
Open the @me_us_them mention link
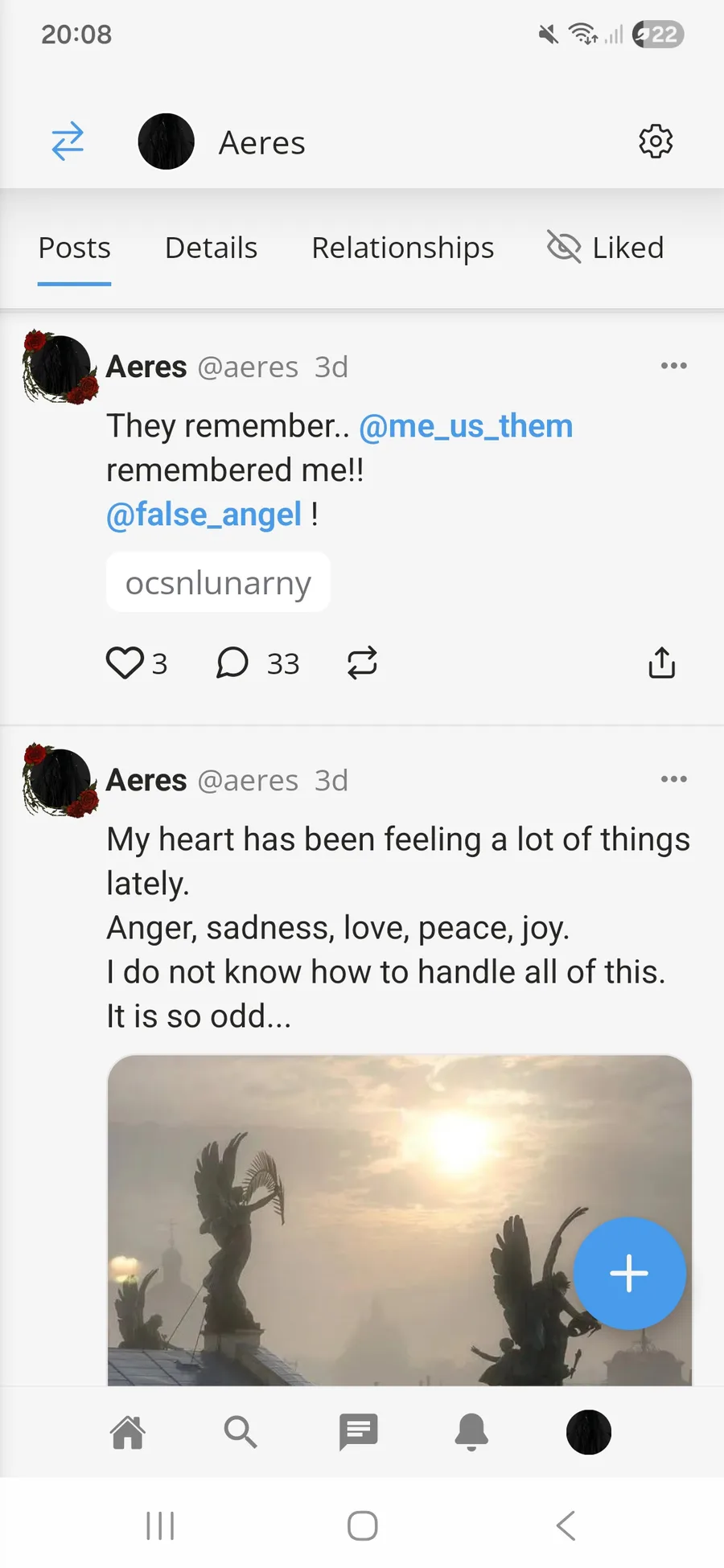465,426
